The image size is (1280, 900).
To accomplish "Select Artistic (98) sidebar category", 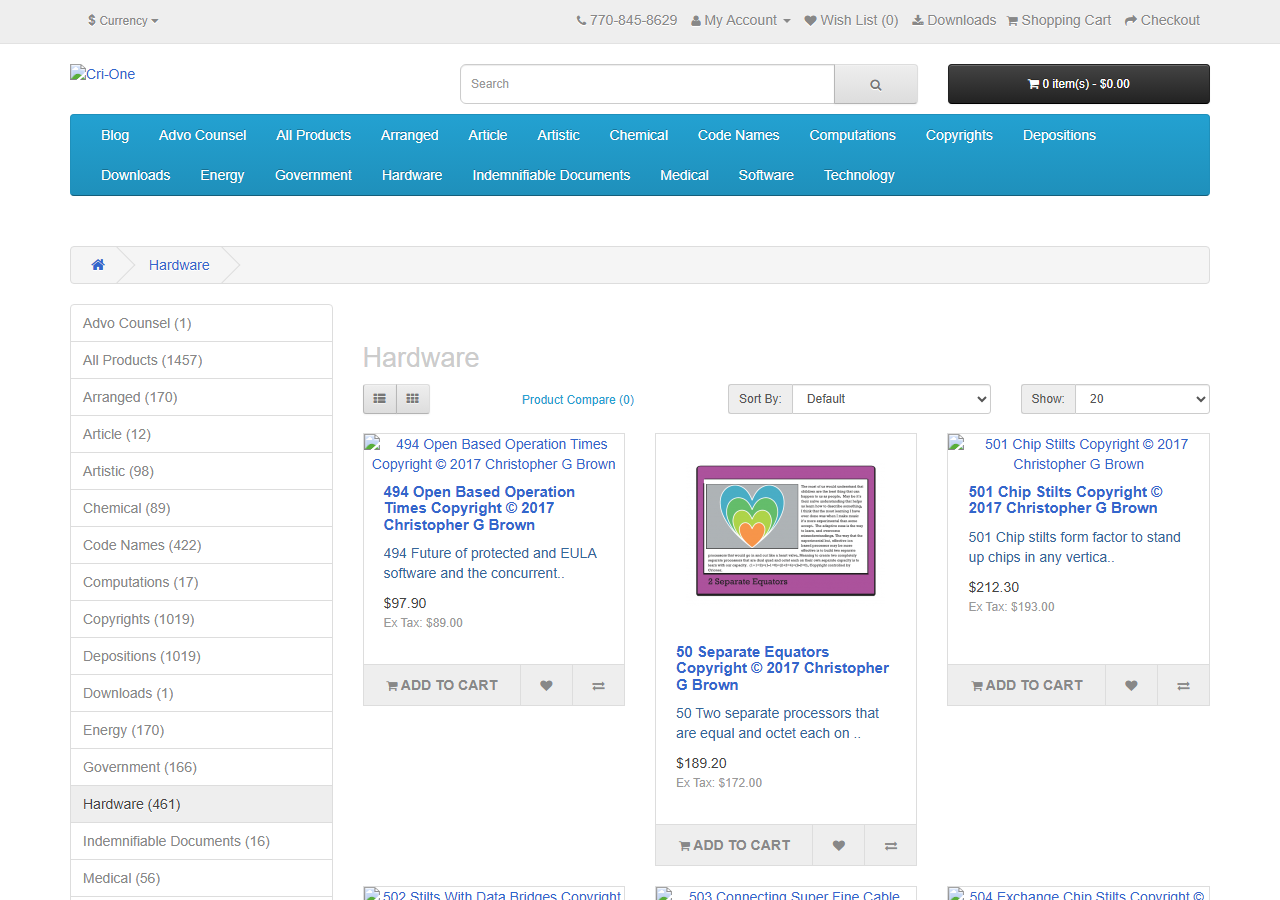I will [201, 471].
